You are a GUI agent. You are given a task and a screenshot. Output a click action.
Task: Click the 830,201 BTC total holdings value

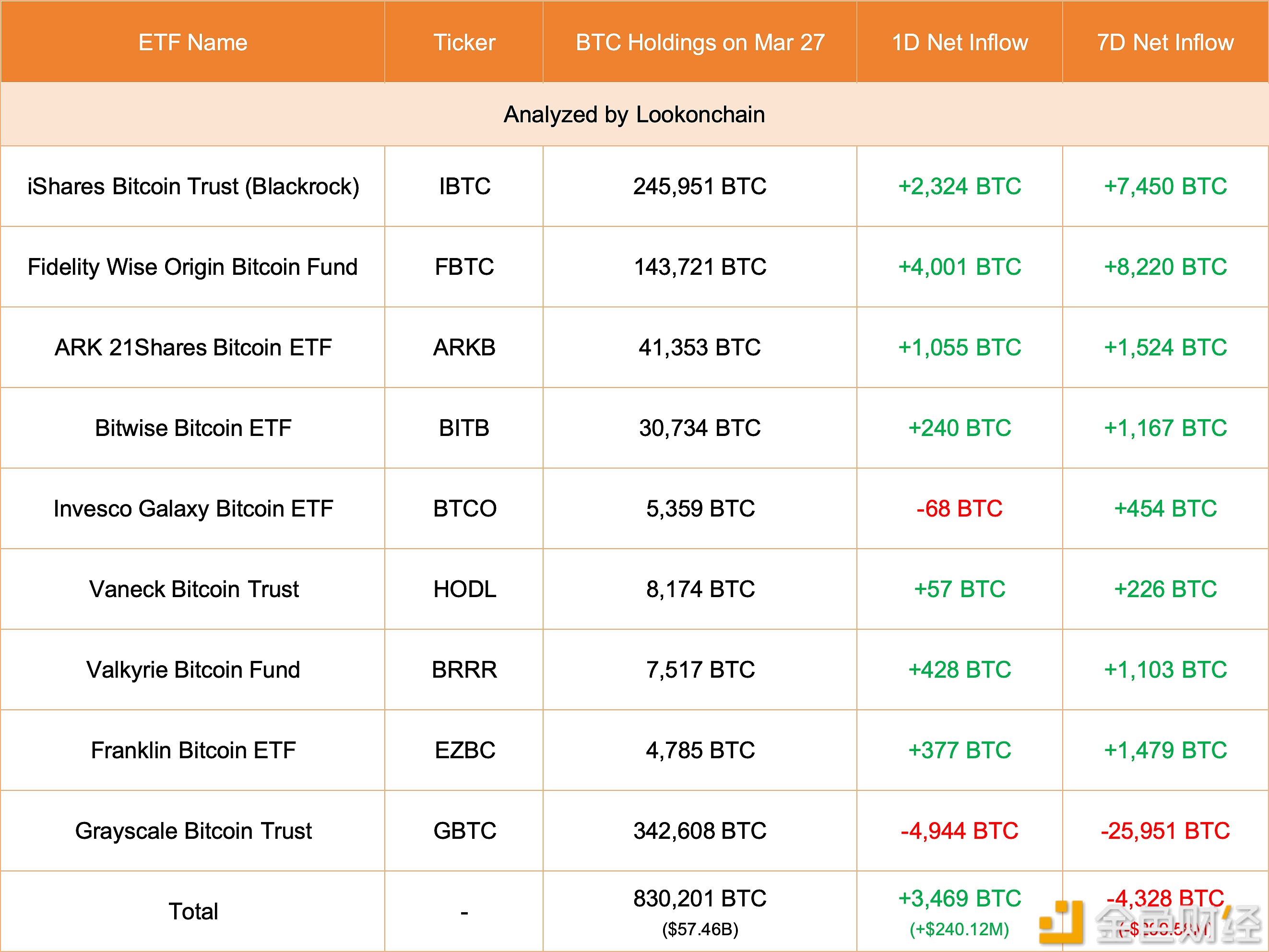click(700, 899)
